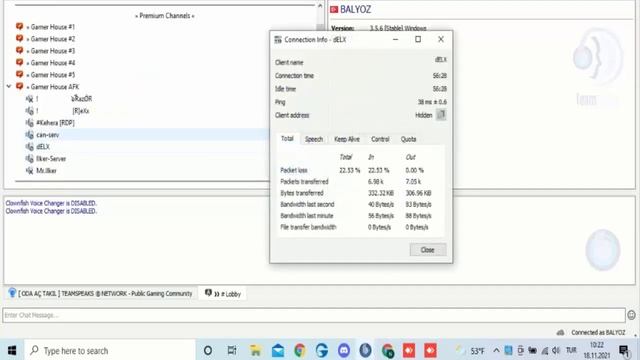Open Google Chrome from the taskbar

pyautogui.click(x=300, y=350)
